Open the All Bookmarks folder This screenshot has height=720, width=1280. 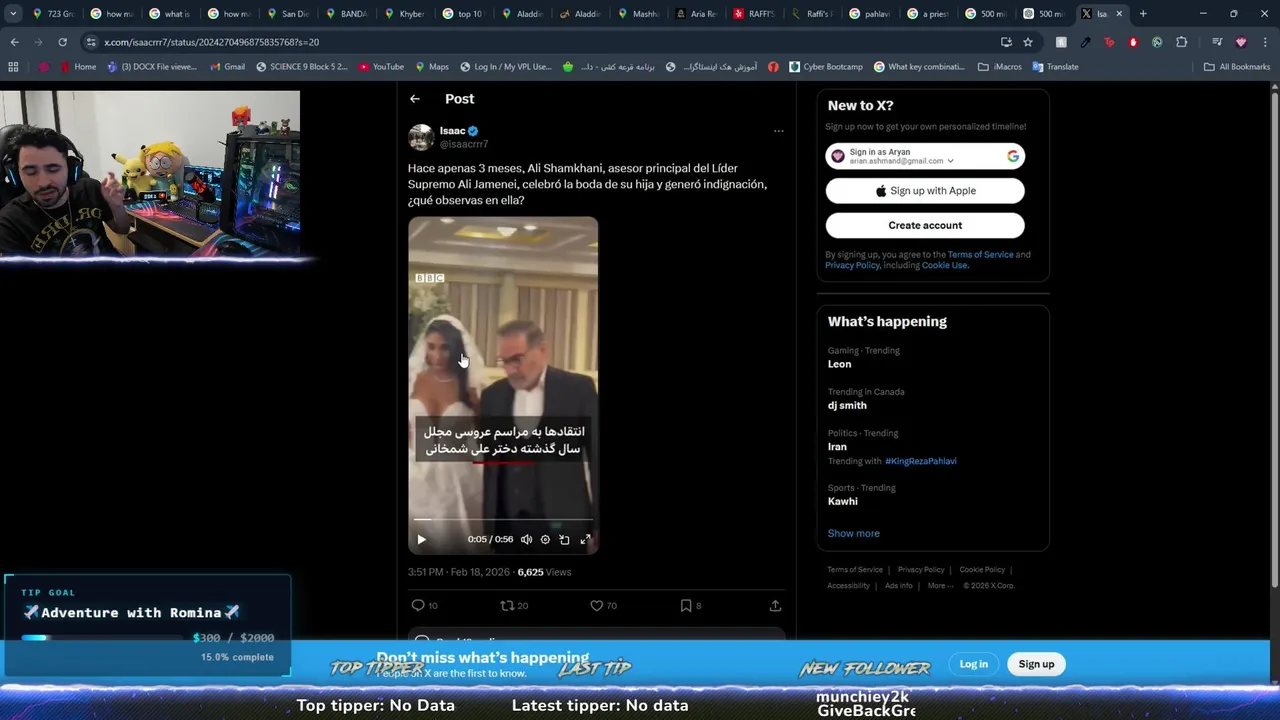pos(1237,67)
